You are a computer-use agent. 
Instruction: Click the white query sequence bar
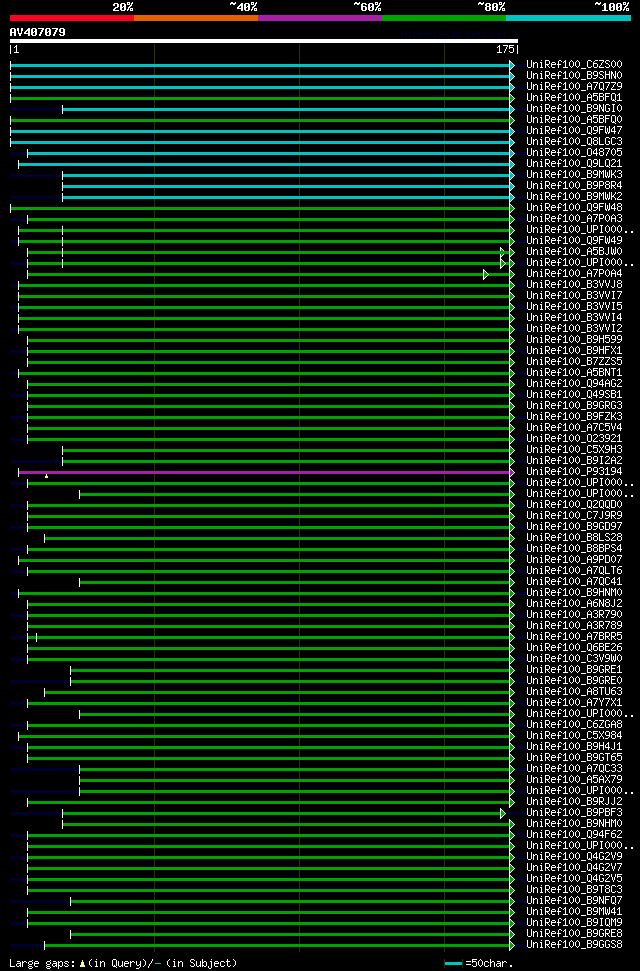coord(263,41)
